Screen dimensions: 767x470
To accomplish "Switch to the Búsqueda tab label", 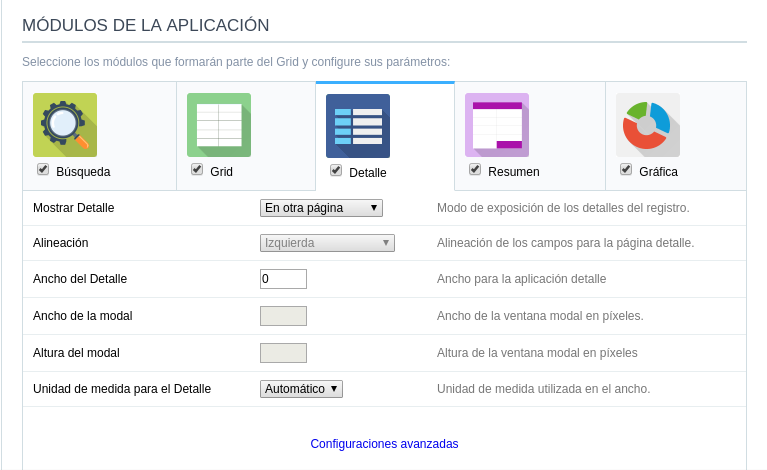I will click(x=83, y=172).
